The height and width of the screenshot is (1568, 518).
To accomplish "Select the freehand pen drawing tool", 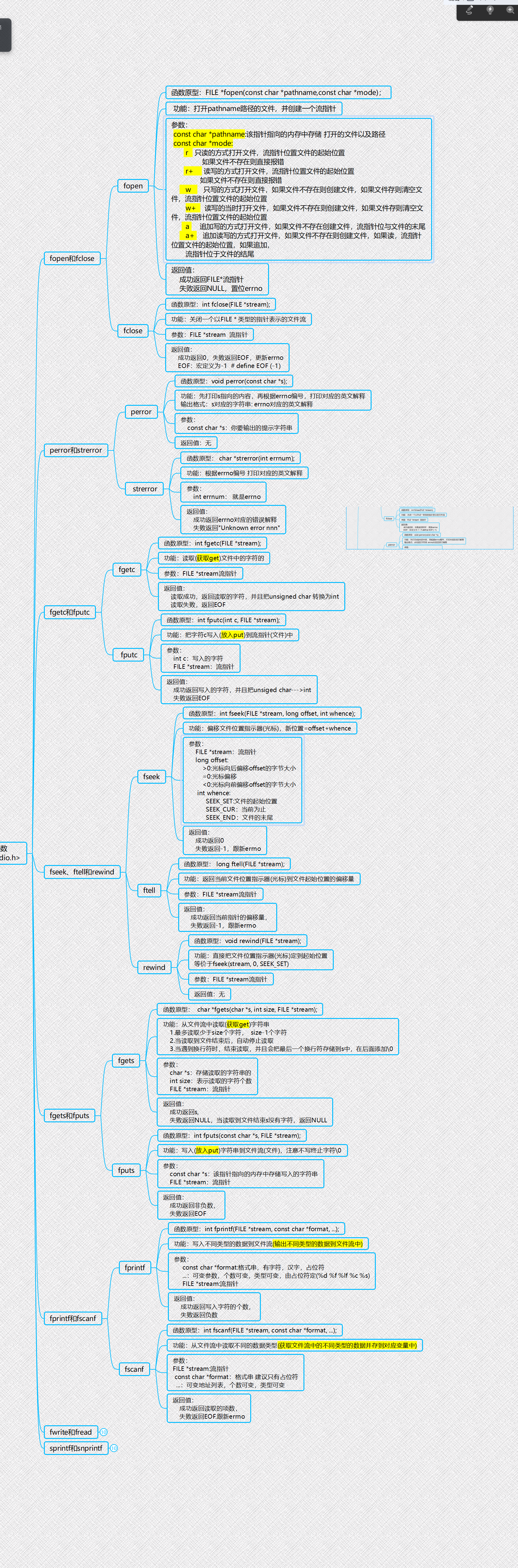I will click(469, 10).
